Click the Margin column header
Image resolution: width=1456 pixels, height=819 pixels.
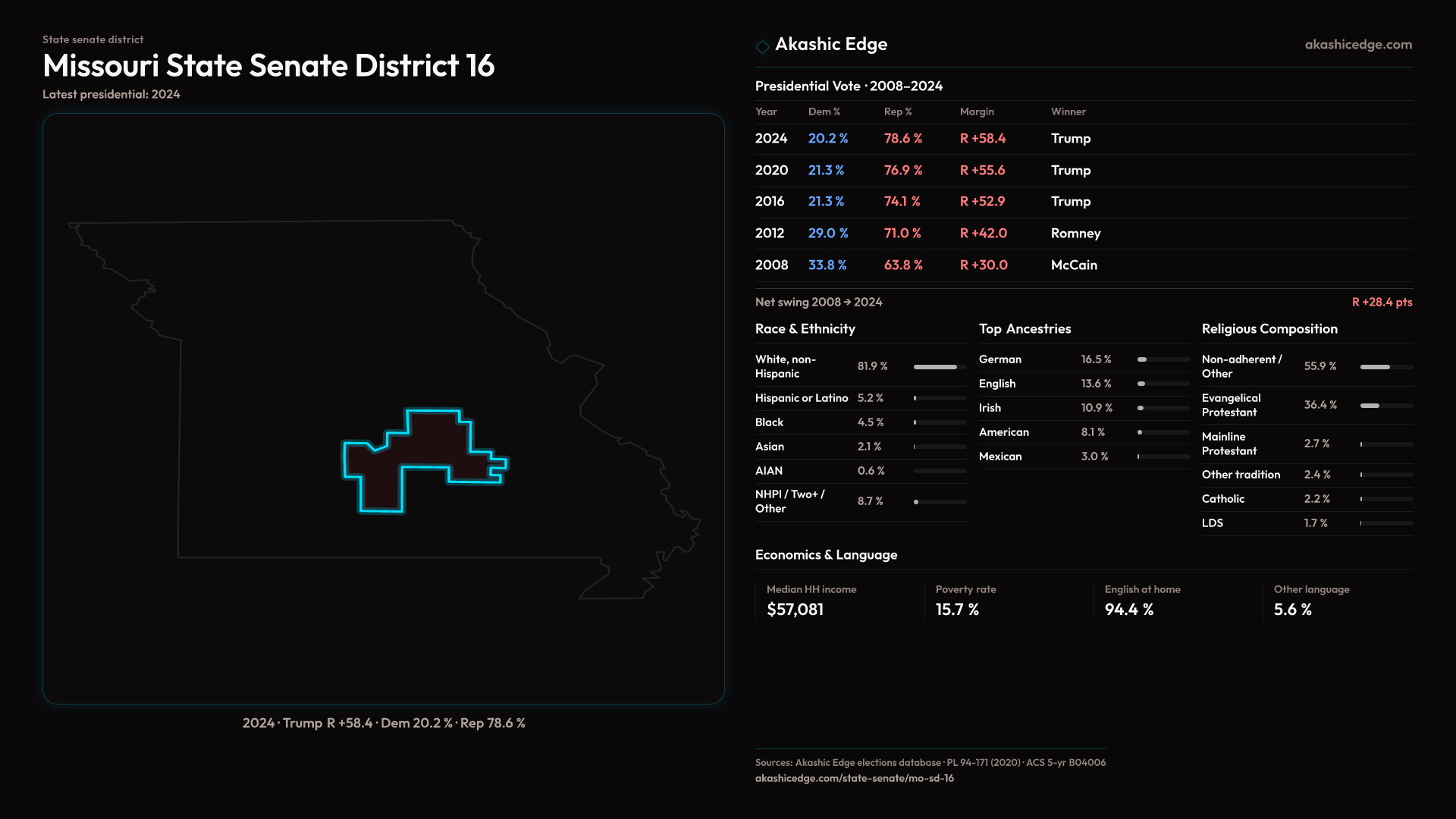click(x=977, y=111)
